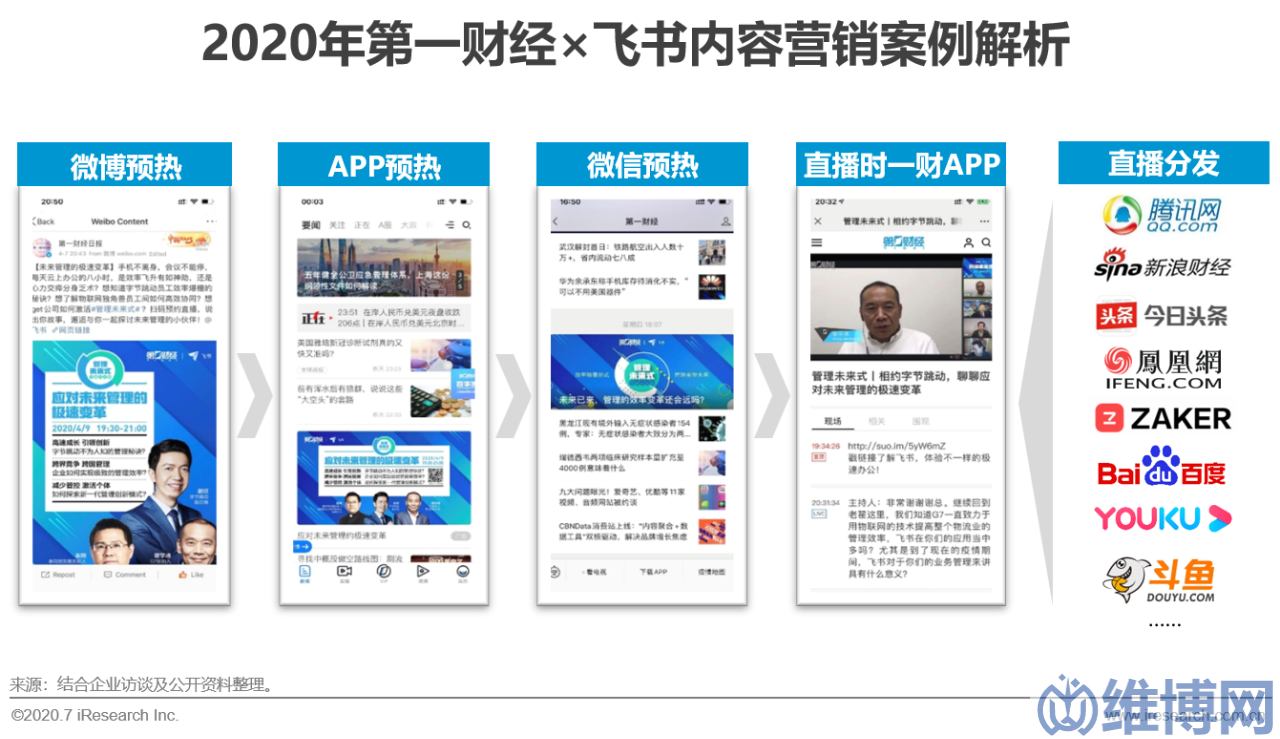Viewport: 1280px width, 739px height.
Task: Open 黑龙江现有境外输入 WeChat article
Action: point(642,429)
